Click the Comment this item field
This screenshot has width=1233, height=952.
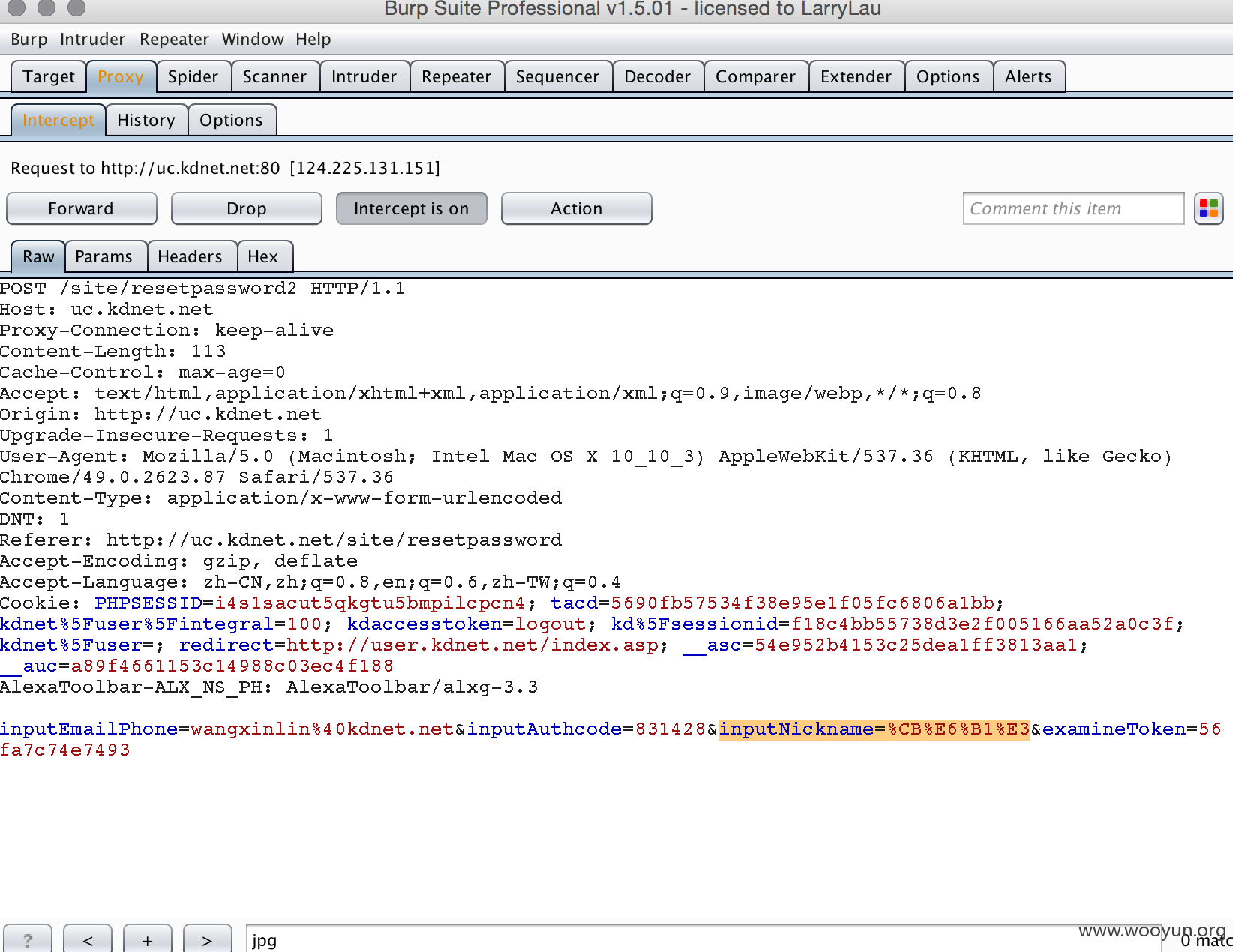tap(1073, 208)
